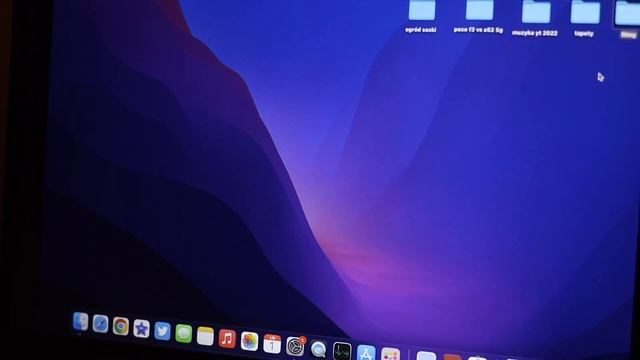Open the purple star app icon
The width and height of the screenshot is (640, 360).
[x=141, y=329]
